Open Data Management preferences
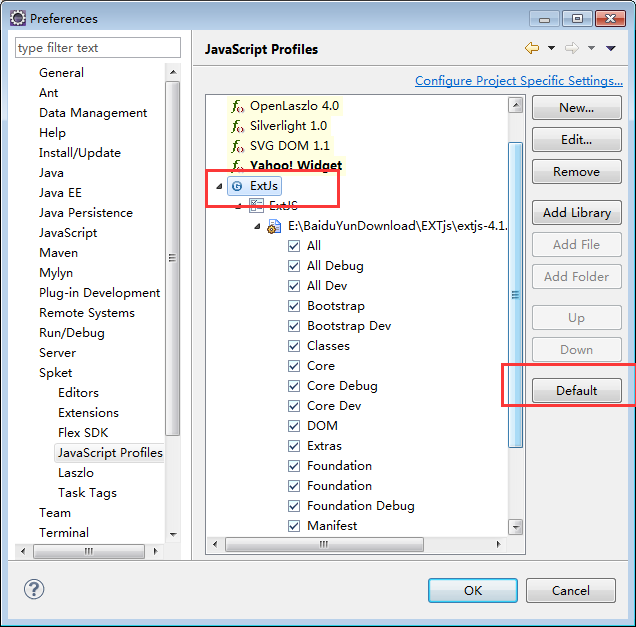 pyautogui.click(x=93, y=113)
